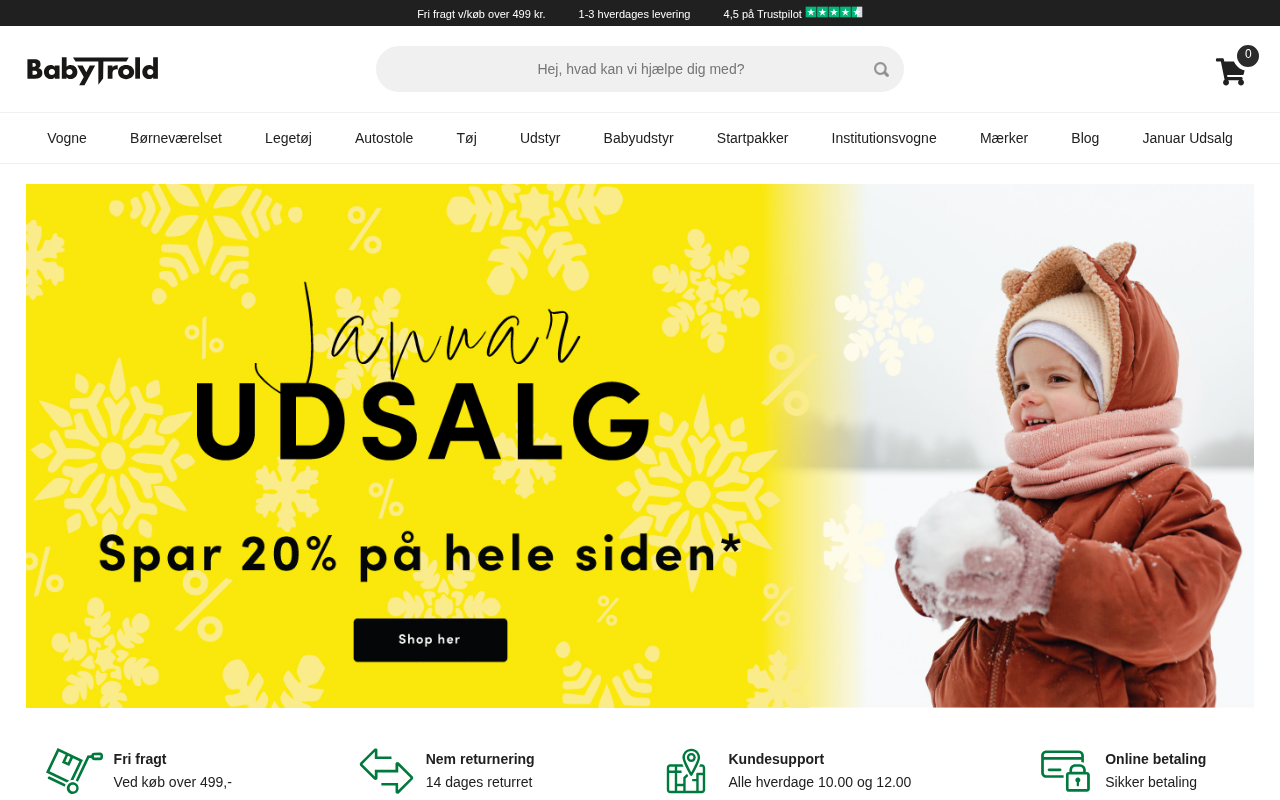This screenshot has width=1280, height=800.
Task: Select the Legetøj menu item
Action: (288, 138)
